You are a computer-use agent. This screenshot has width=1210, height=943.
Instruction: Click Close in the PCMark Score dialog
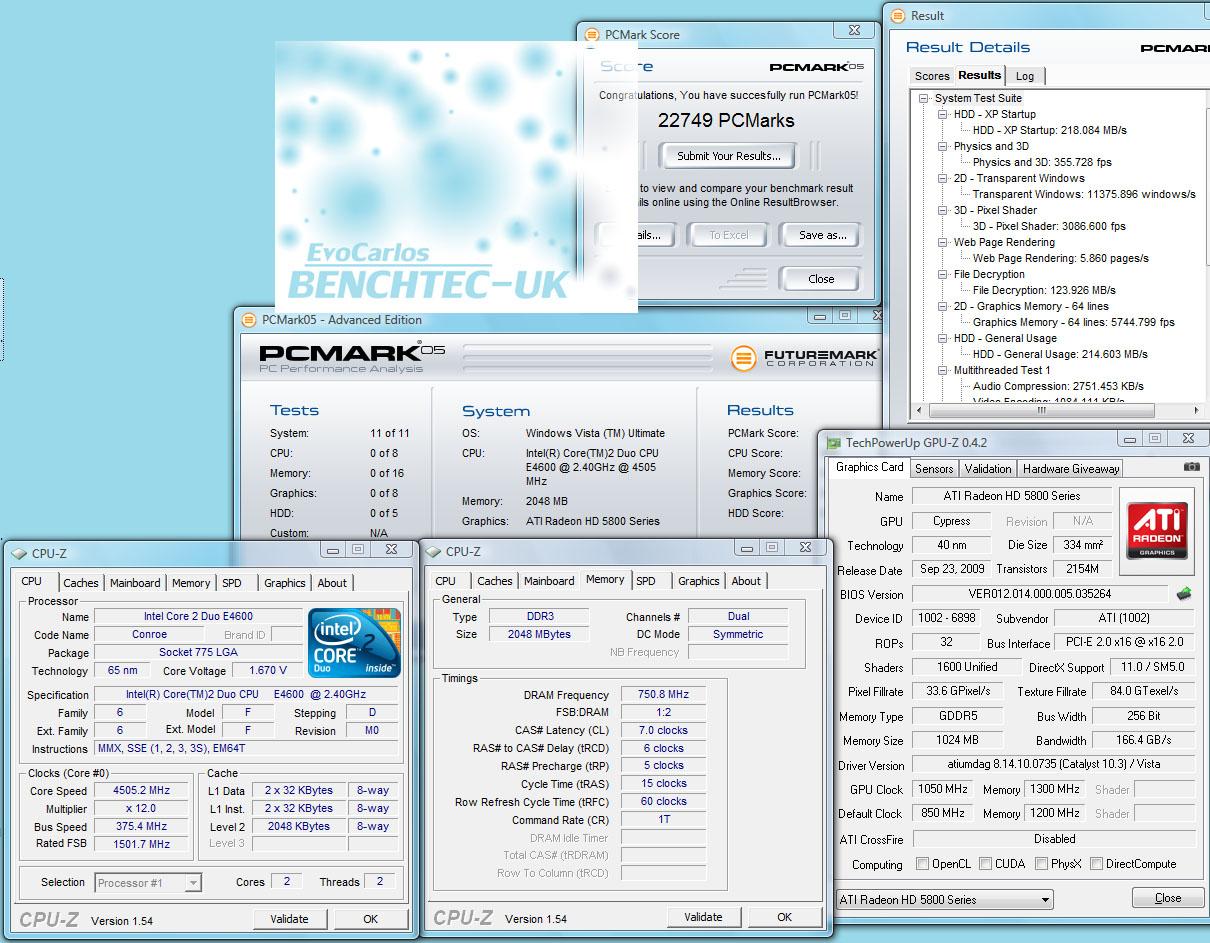click(821, 279)
